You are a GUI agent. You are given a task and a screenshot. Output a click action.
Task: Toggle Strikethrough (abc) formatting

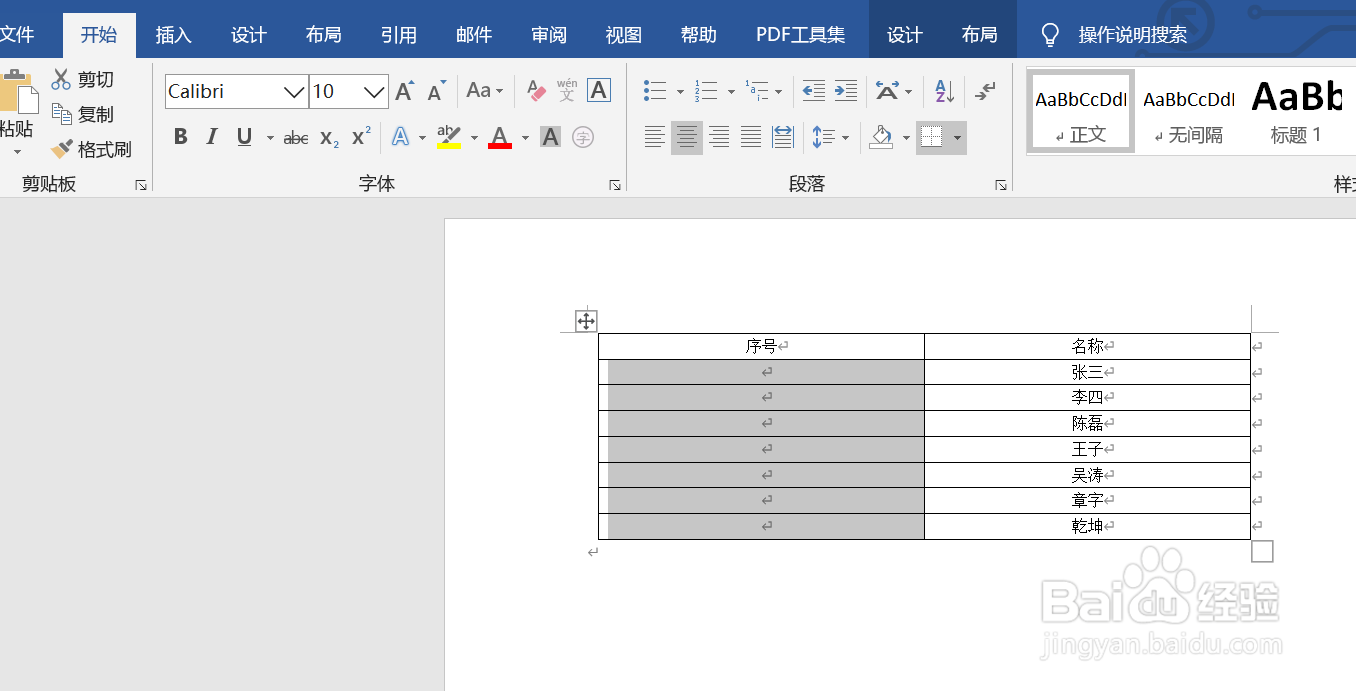click(x=296, y=138)
